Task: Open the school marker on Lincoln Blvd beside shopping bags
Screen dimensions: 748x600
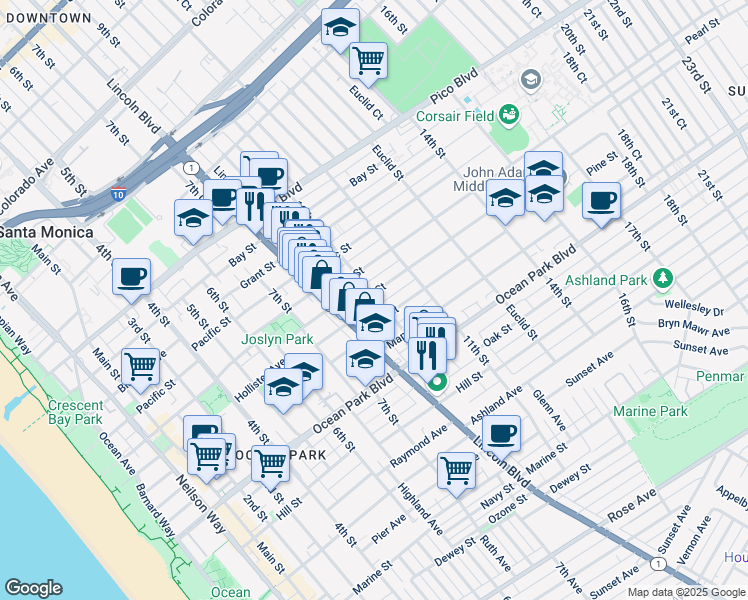Action: pyautogui.click(x=375, y=324)
